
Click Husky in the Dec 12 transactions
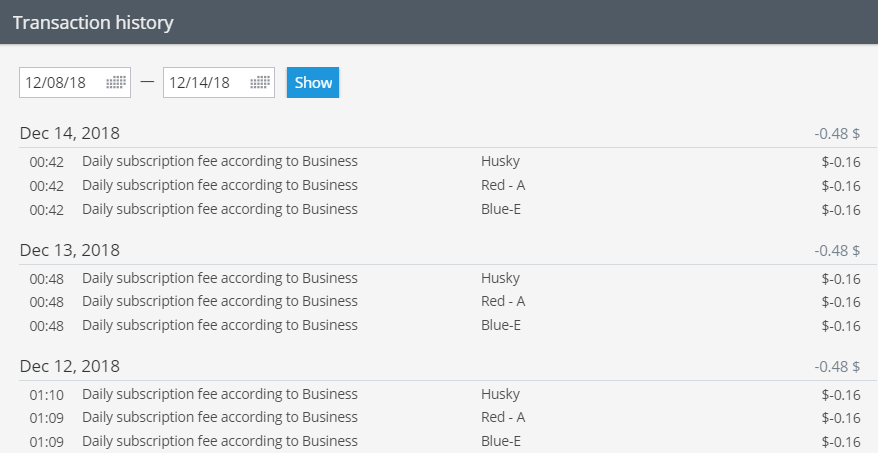[x=500, y=394]
